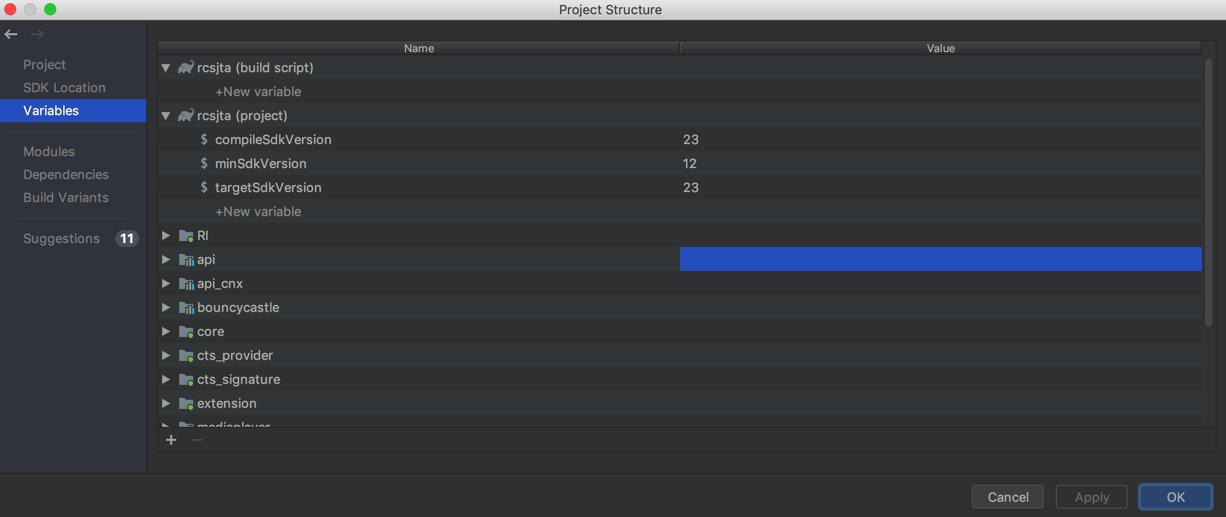
Task: Click the back navigation arrow
Action: (x=11, y=34)
